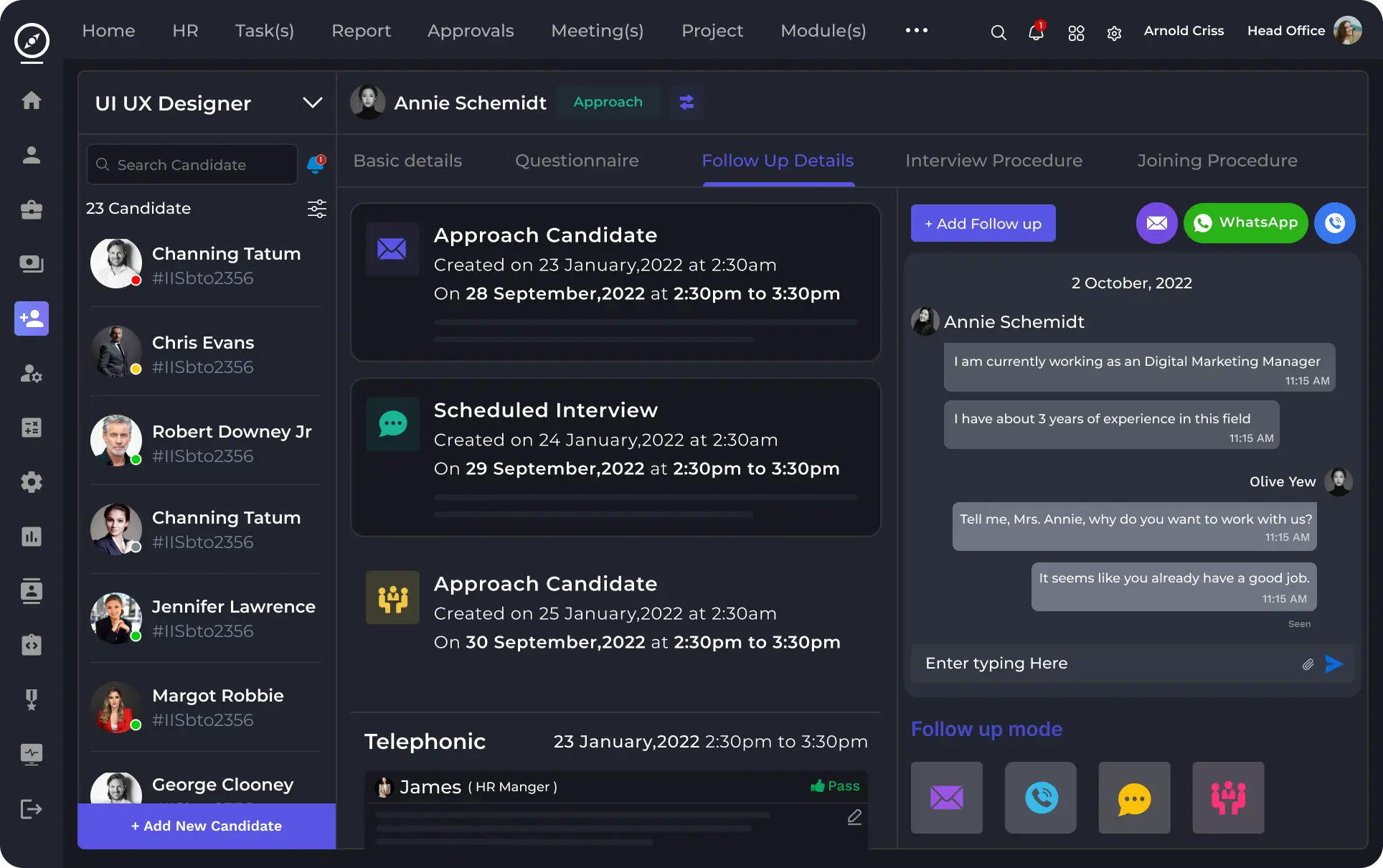Viewport: 1383px width, 868px height.
Task: Click the Add Follow up button
Action: [983, 223]
